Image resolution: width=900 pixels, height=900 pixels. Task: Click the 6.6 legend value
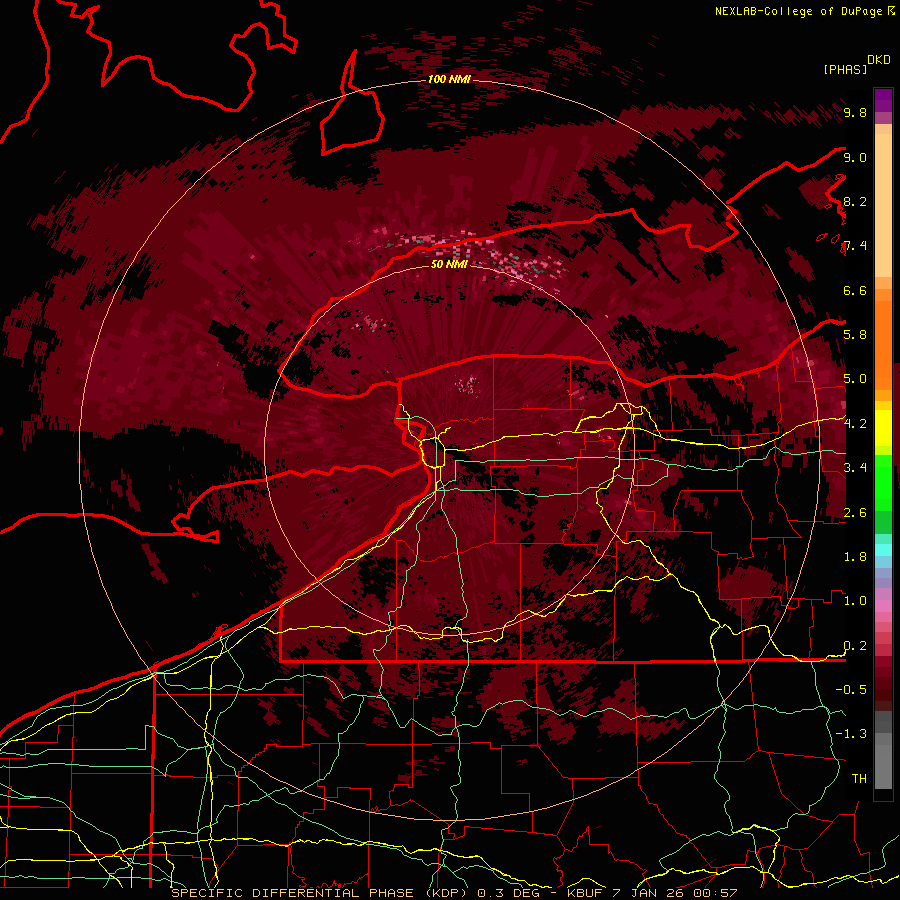coord(855,290)
